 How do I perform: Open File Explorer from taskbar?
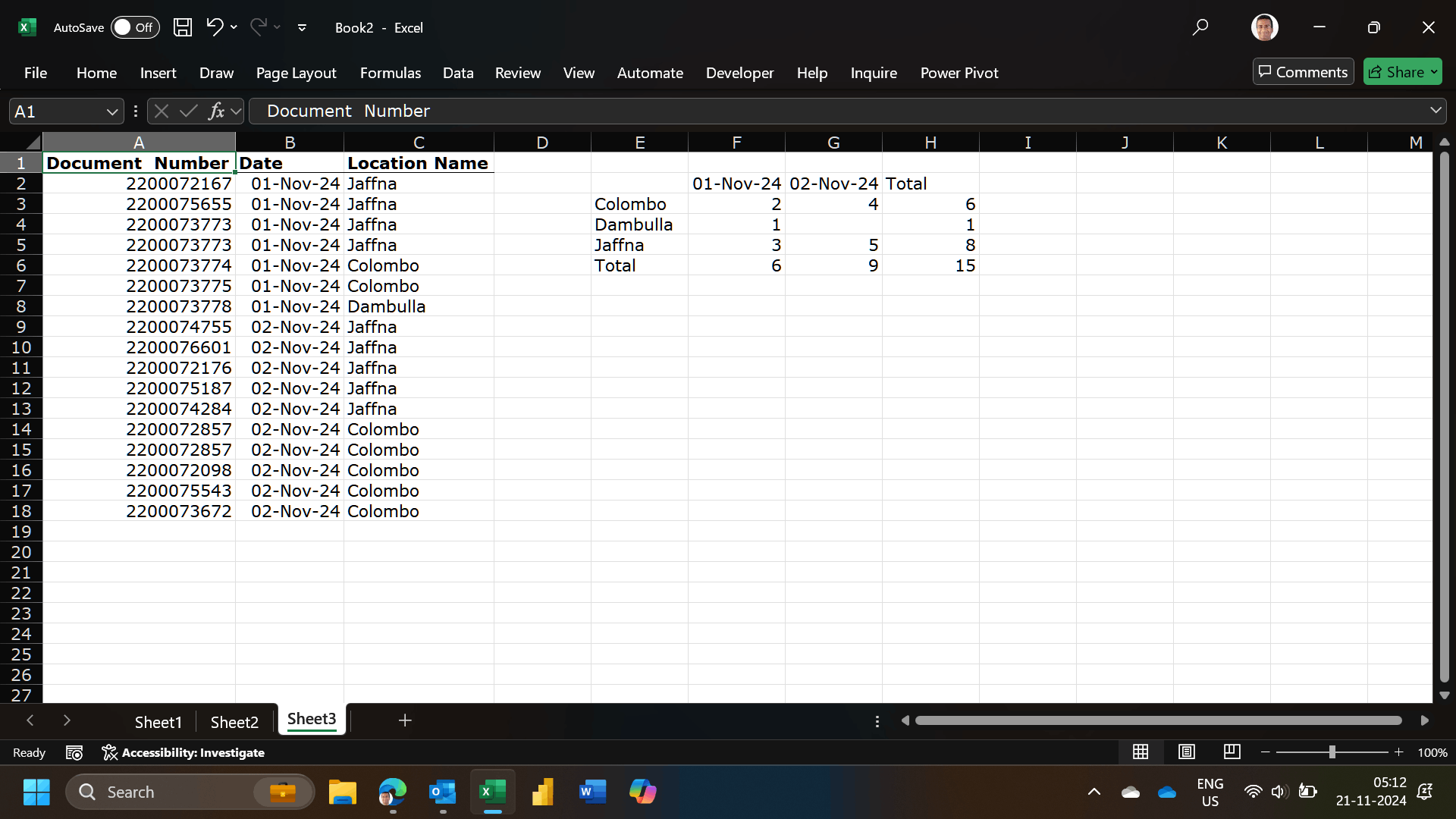point(343,792)
